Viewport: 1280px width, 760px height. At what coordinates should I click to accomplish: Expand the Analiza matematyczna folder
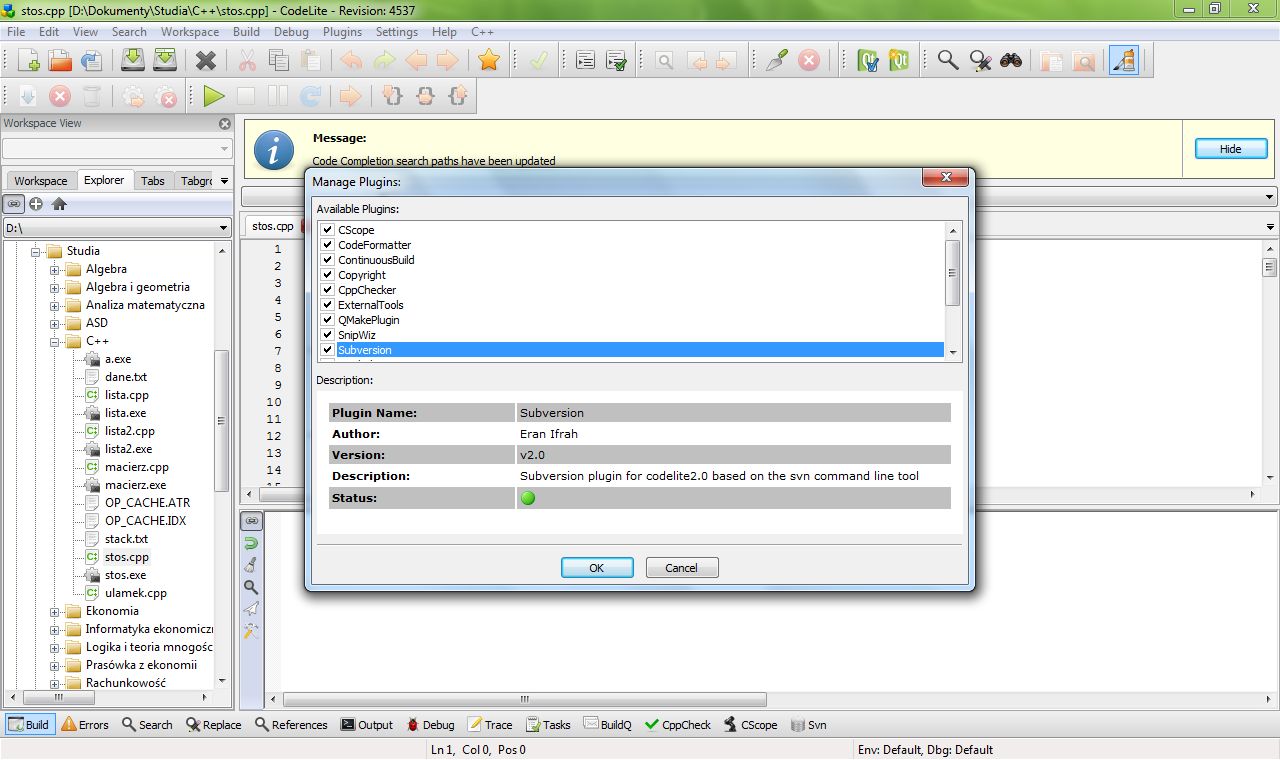point(56,305)
